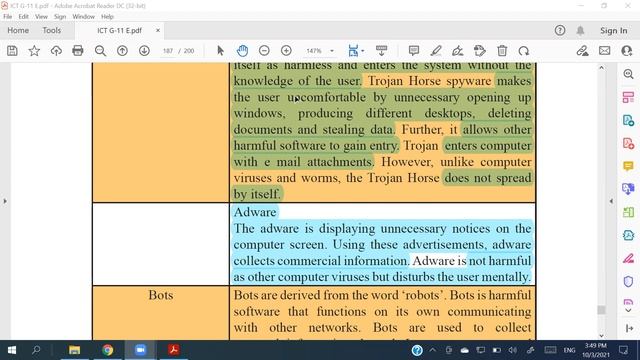Open Google Chrome from taskbar

108,350
